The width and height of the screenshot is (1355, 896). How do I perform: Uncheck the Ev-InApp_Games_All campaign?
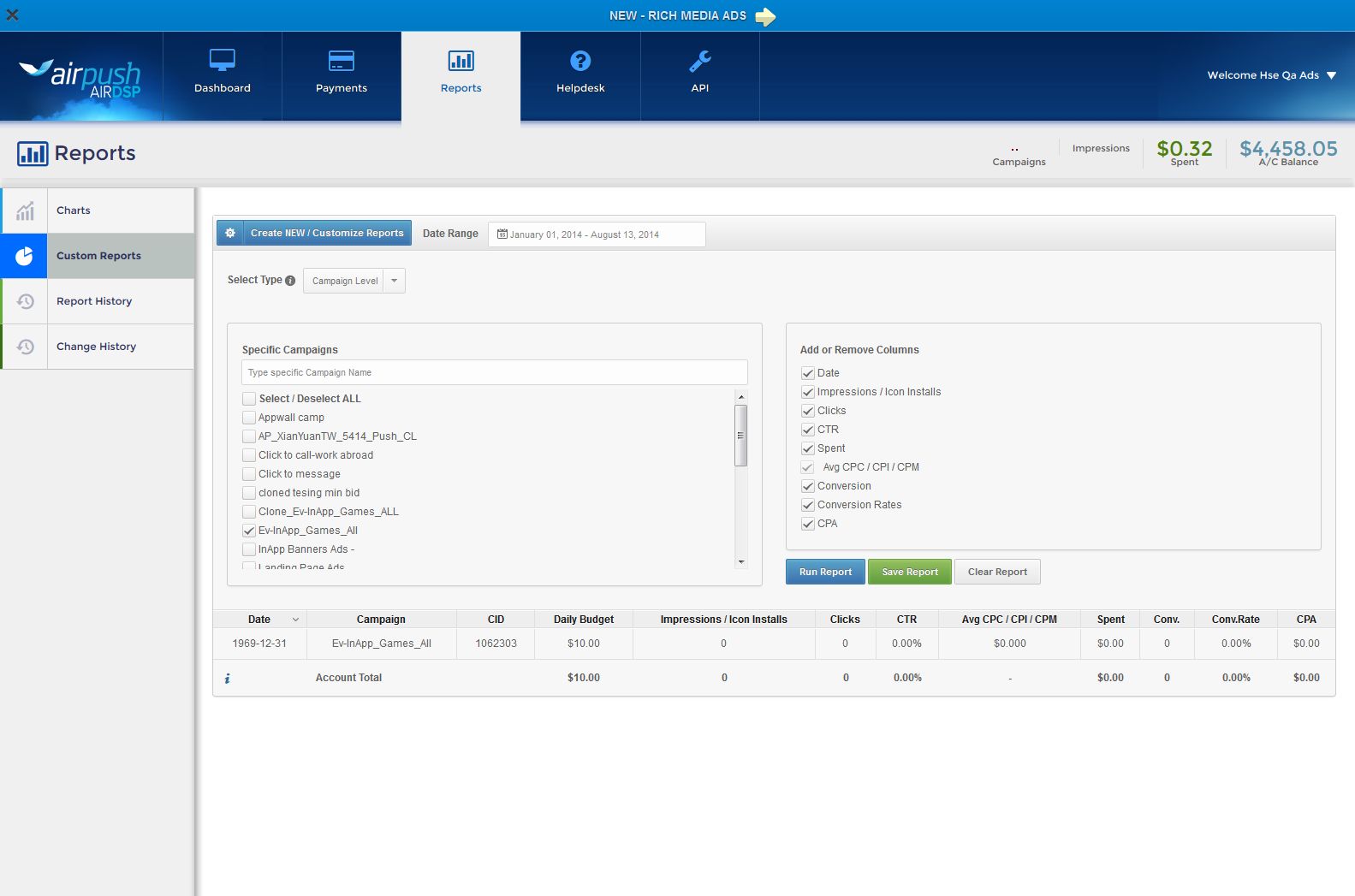(249, 531)
